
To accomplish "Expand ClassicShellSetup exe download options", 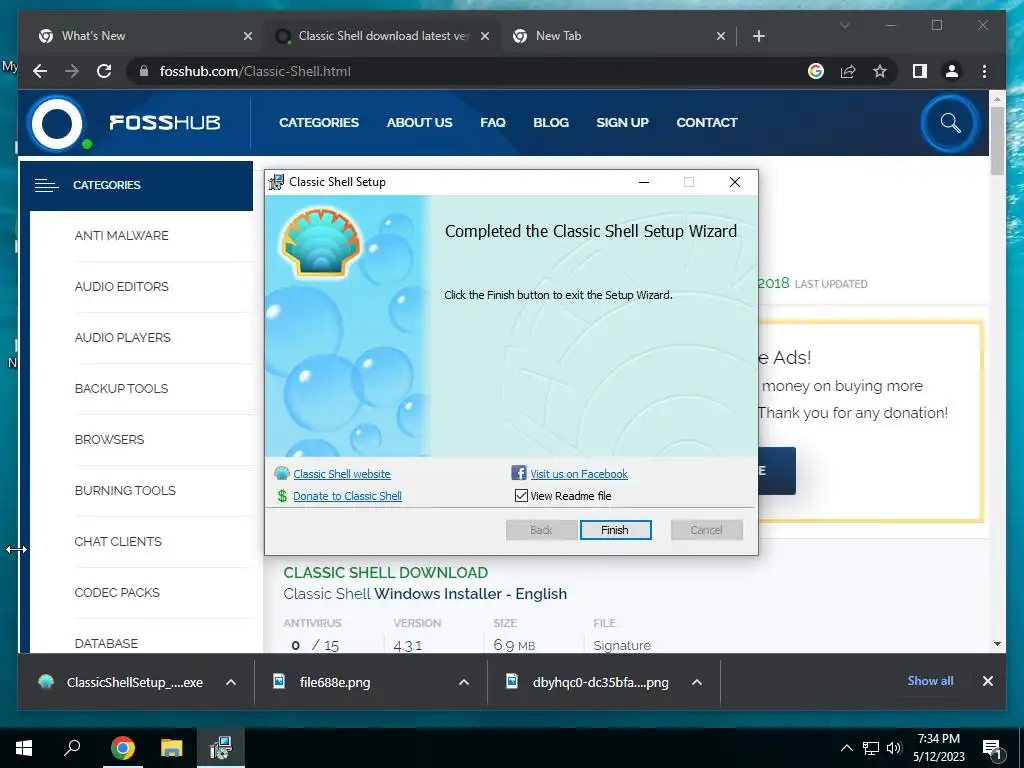I will [x=231, y=682].
